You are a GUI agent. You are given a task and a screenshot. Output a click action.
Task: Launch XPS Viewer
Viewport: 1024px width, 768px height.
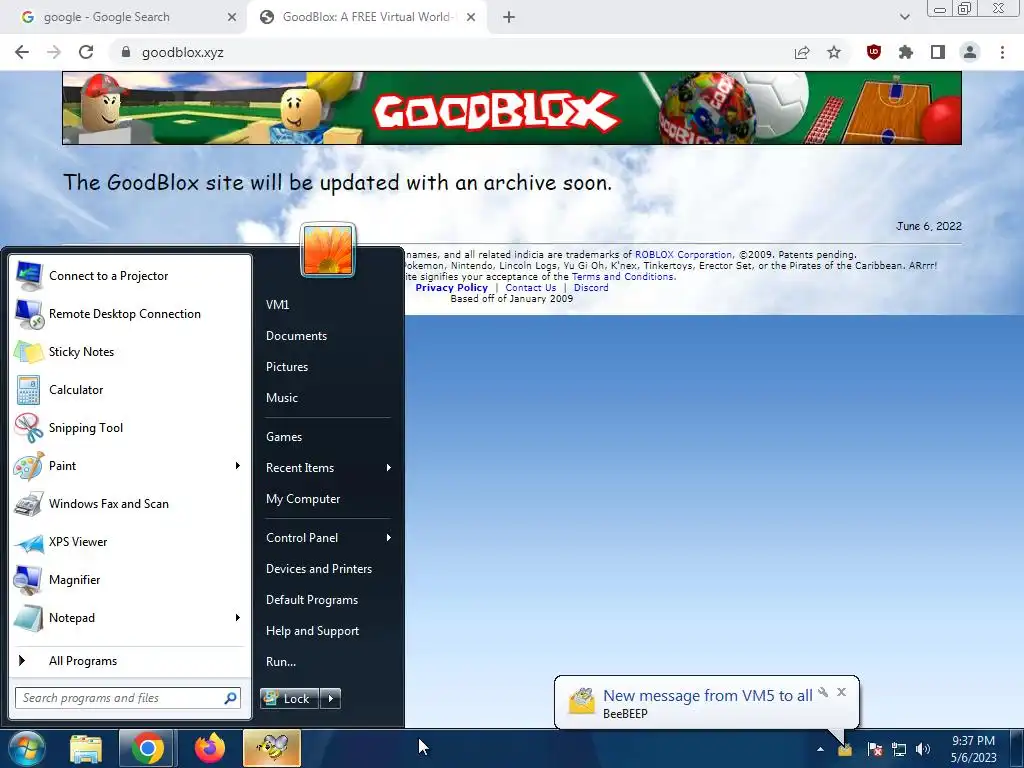129,542
